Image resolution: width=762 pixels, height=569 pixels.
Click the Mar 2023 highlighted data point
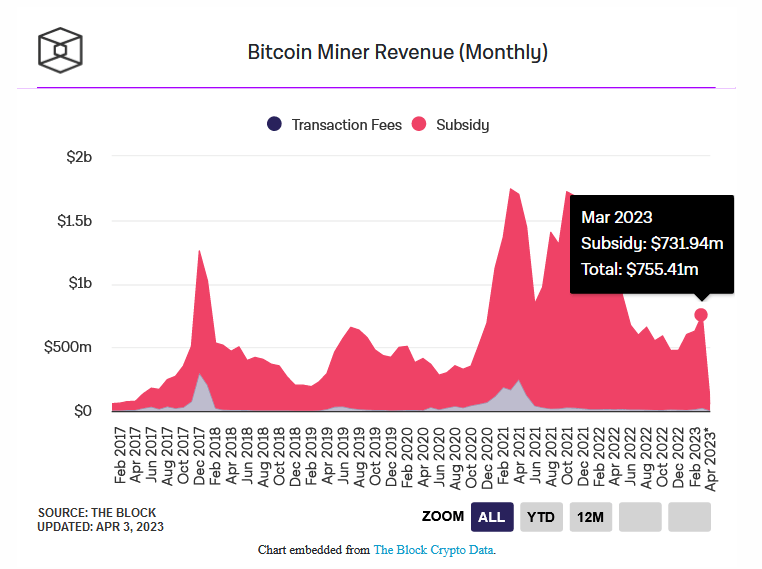pos(701,315)
